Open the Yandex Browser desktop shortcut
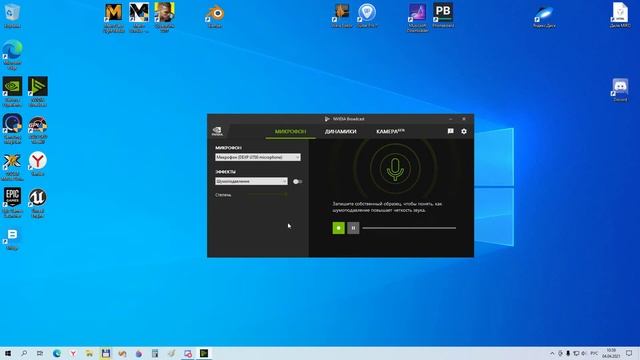The height and width of the screenshot is (360, 640). (x=38, y=164)
